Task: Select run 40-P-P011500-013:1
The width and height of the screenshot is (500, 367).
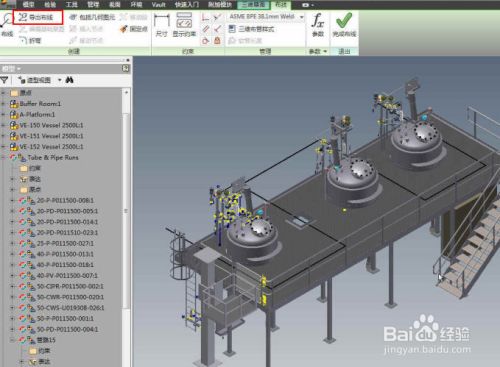Action: (x=65, y=254)
